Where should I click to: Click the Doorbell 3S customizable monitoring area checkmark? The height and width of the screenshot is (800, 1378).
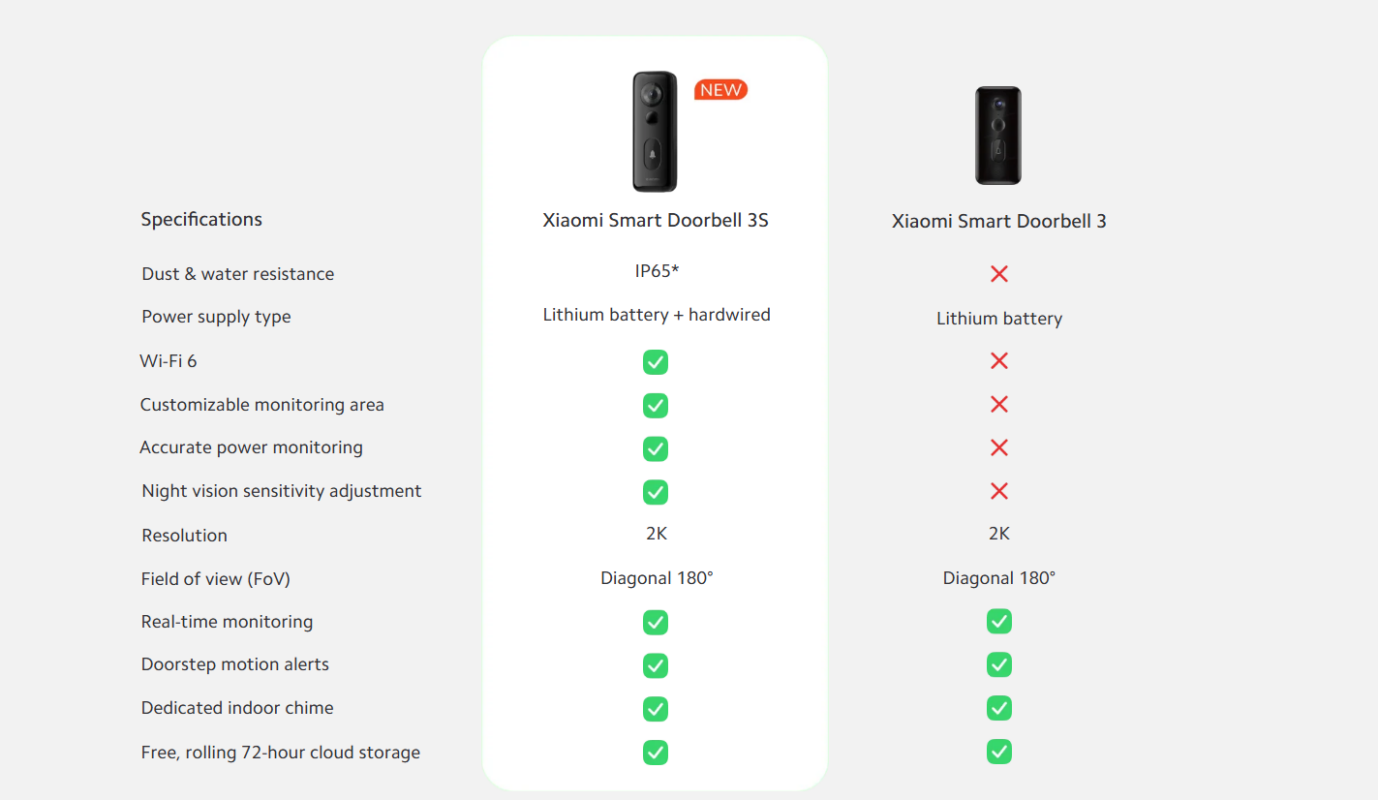click(655, 405)
